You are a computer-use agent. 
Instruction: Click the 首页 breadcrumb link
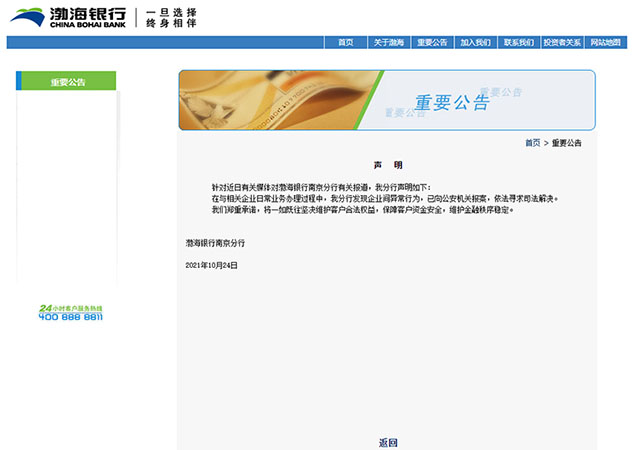click(533, 143)
